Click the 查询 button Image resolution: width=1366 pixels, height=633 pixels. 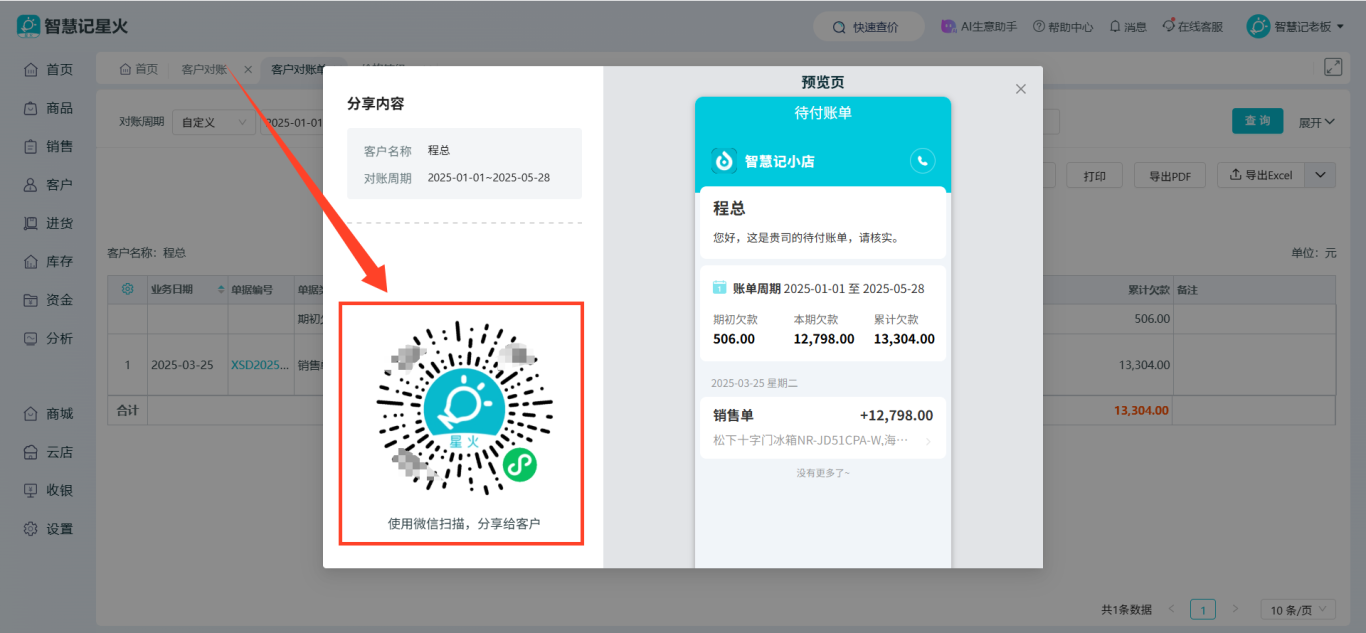1257,121
